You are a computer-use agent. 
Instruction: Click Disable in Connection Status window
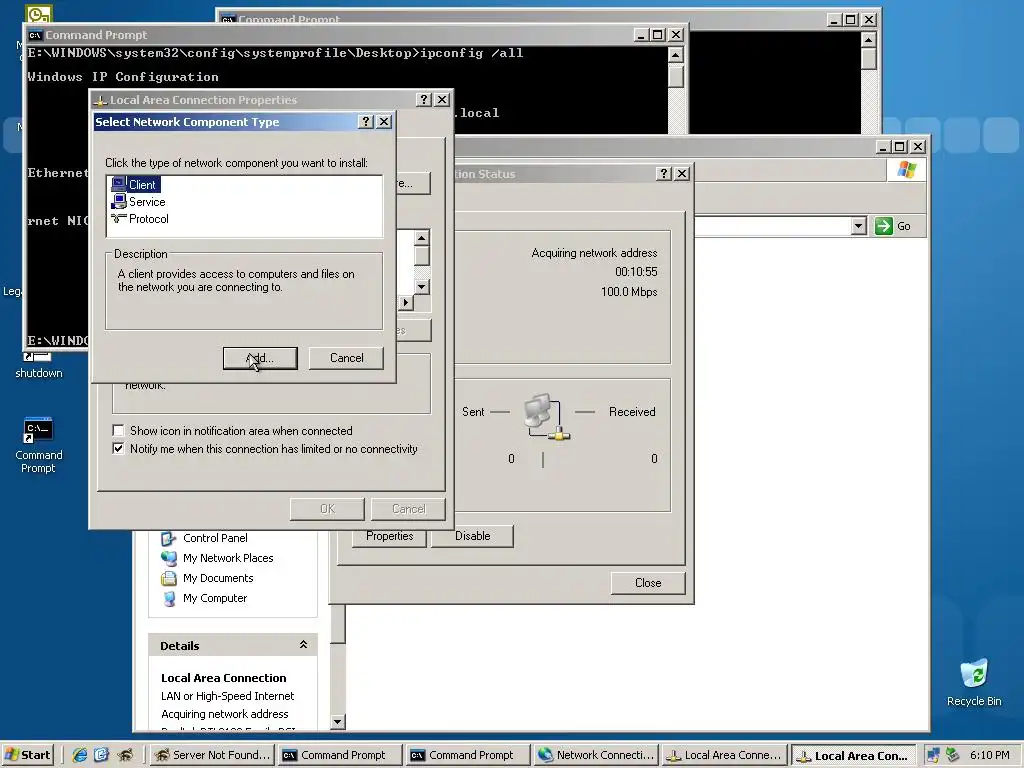[x=472, y=536]
